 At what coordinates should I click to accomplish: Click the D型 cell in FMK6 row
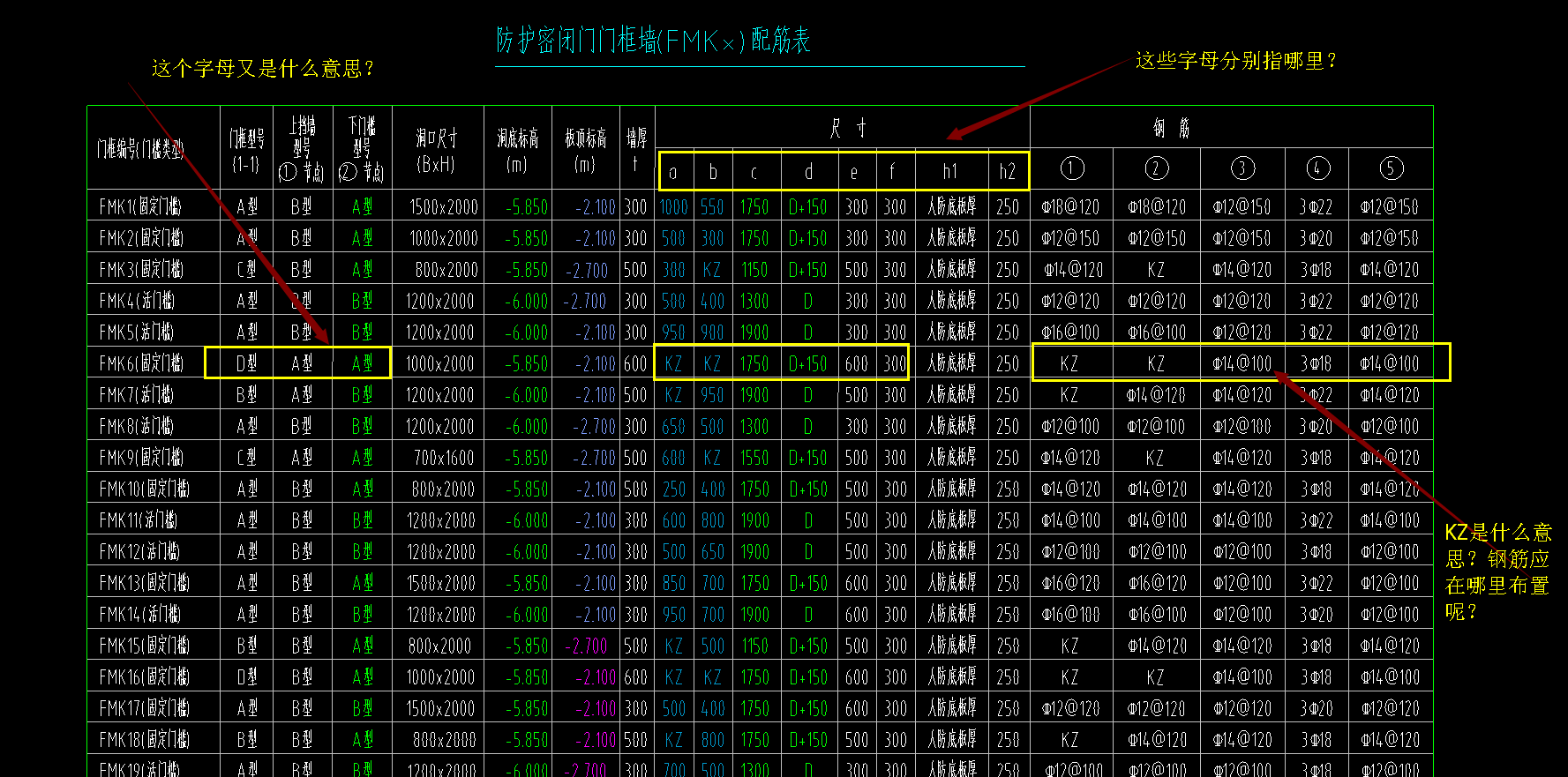tap(247, 363)
